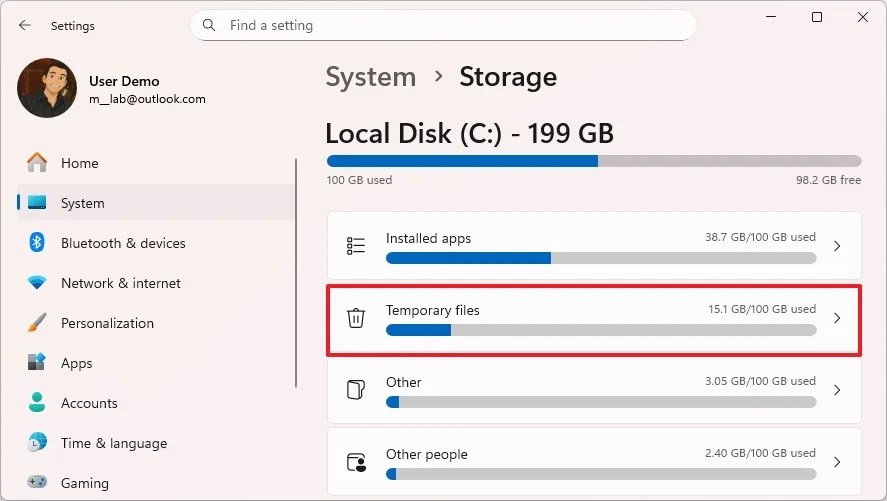The width and height of the screenshot is (887, 501).
Task: Click the Other people icon
Action: point(356,462)
